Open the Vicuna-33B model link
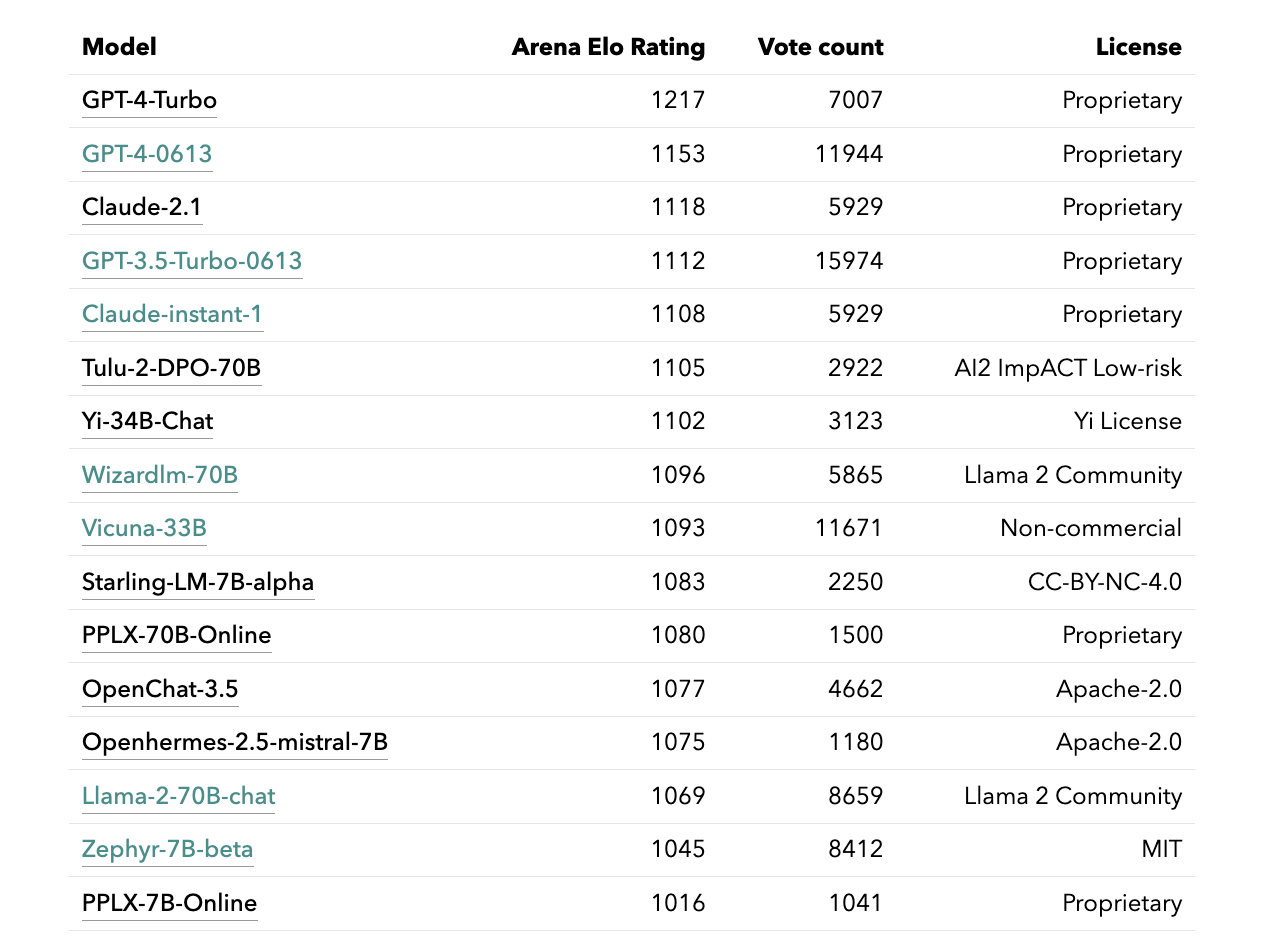 coord(144,528)
